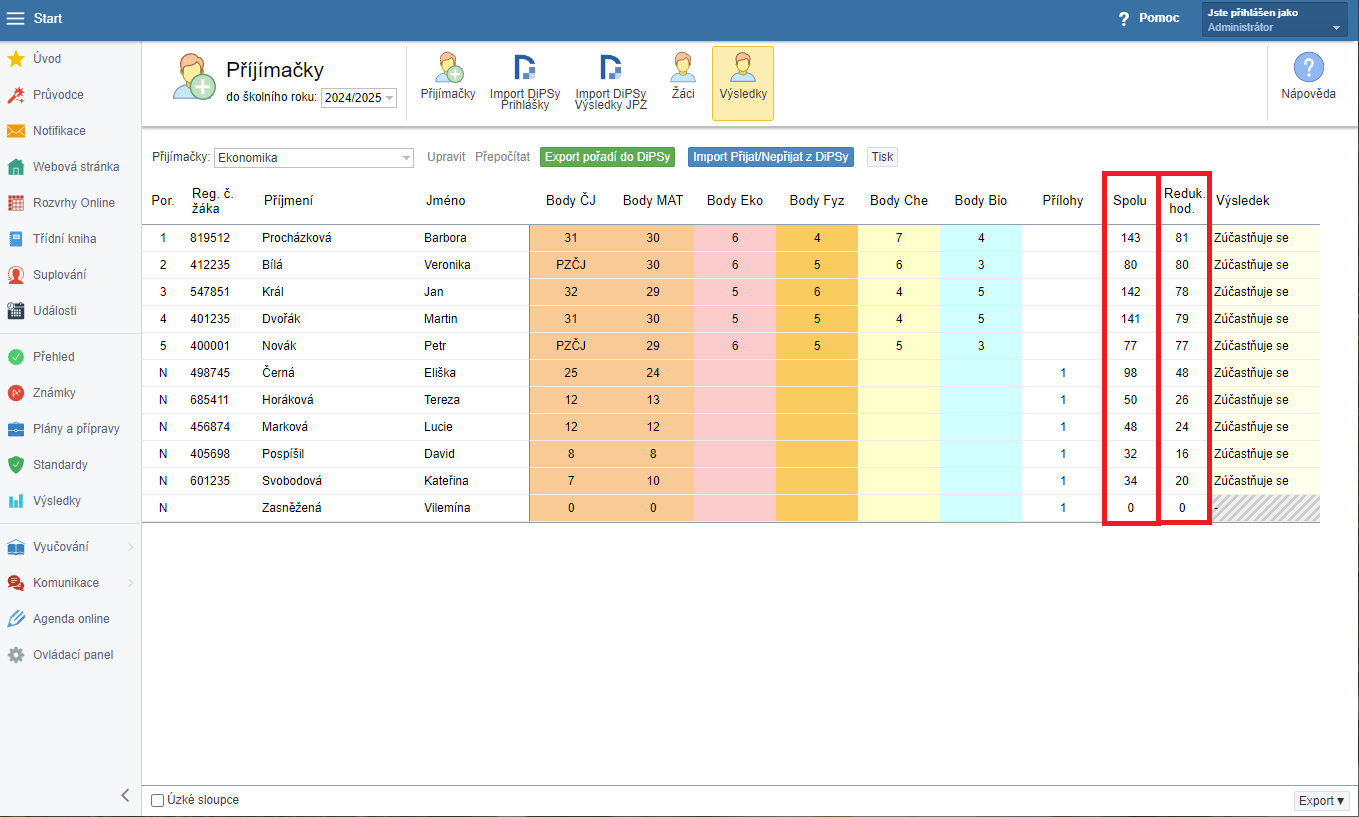Click the Přijímačky toolbar icon

448,77
